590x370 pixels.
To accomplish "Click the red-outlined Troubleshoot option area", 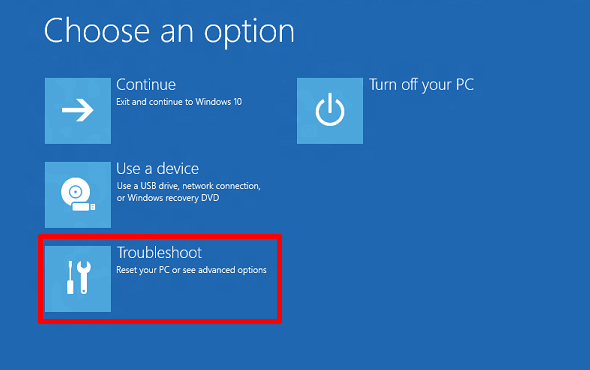I will (x=160, y=279).
